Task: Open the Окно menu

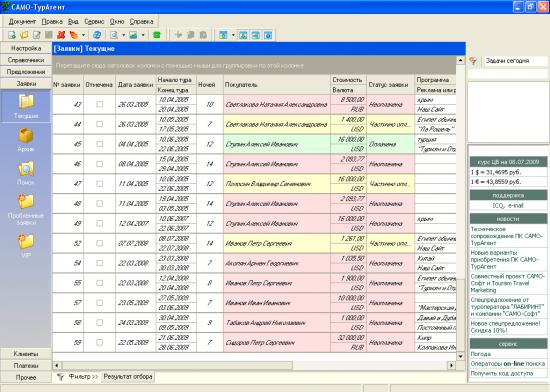Action: 117,22
